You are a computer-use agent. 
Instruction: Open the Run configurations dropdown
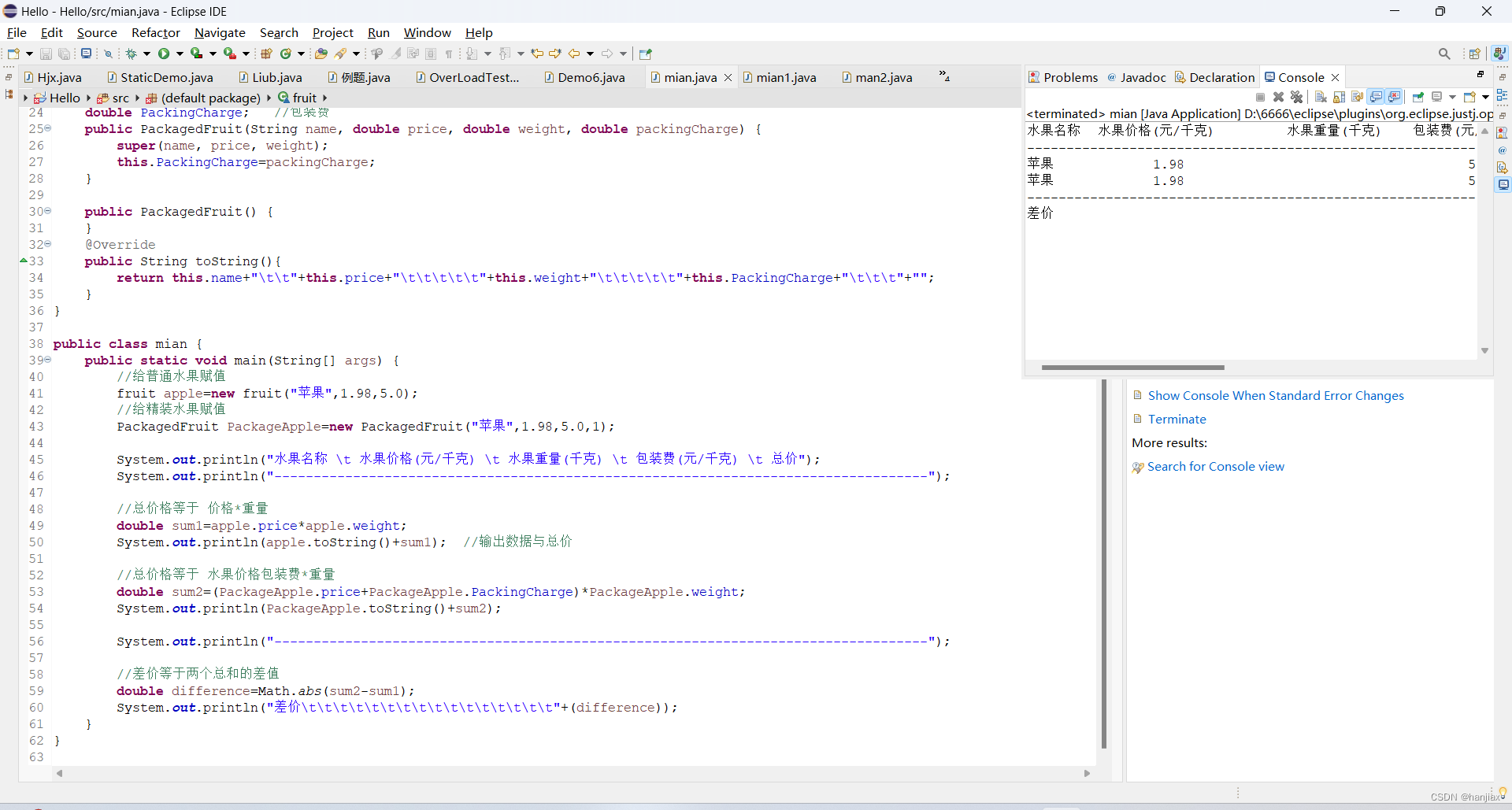click(x=180, y=53)
